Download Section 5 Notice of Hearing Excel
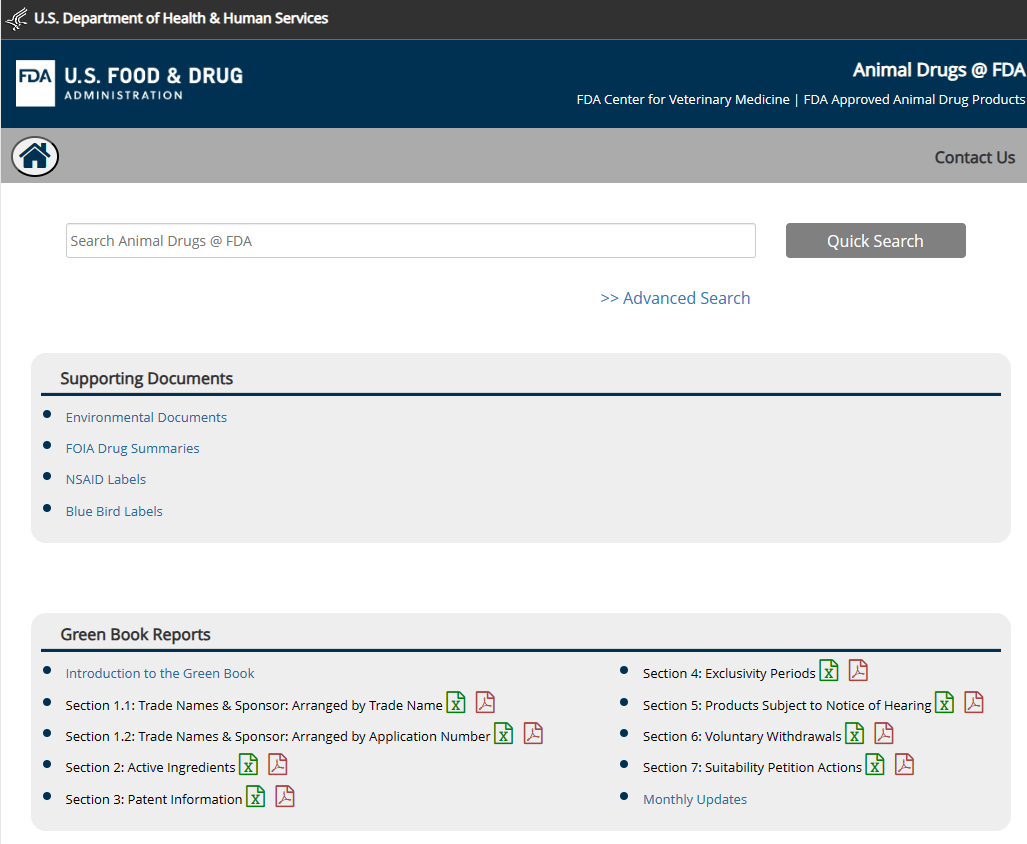Screen dimensions: 1027x844 point(944,703)
